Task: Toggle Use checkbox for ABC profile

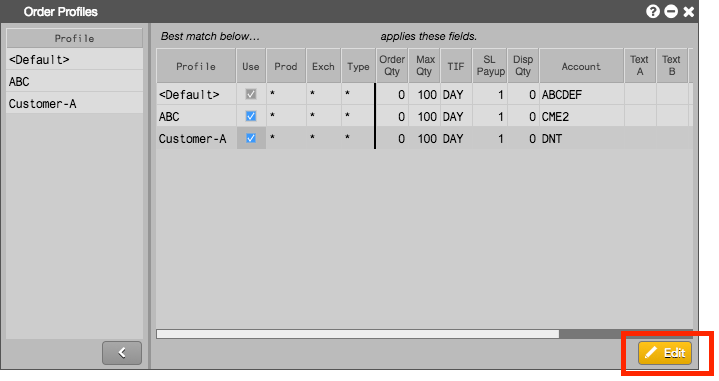Action: point(251,116)
